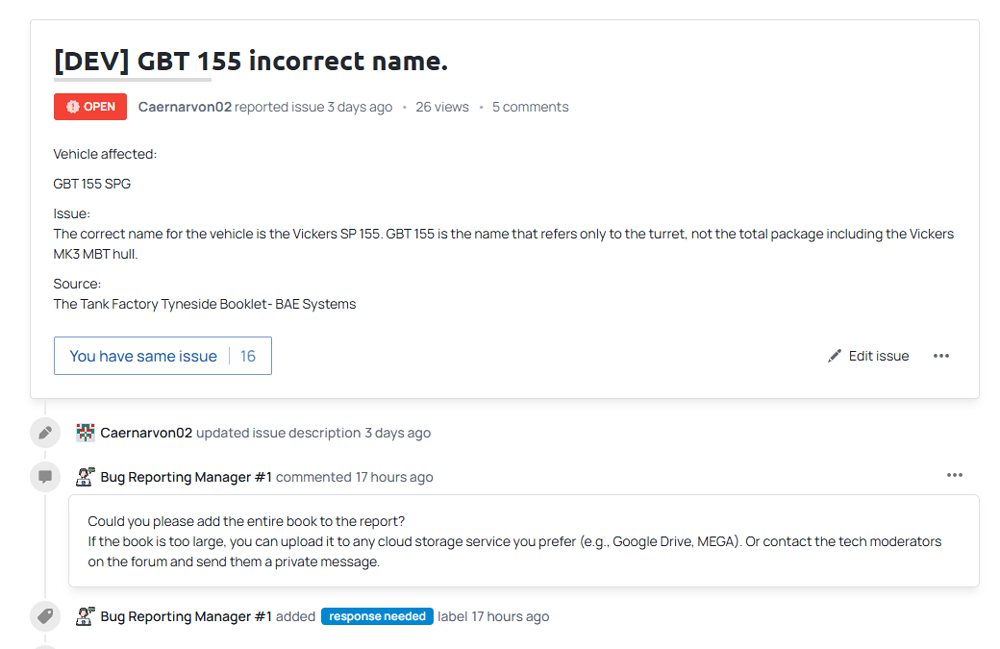Screen dimensions: 1000x649
Task: Click the Edit issue text link
Action: pyautogui.click(x=878, y=356)
